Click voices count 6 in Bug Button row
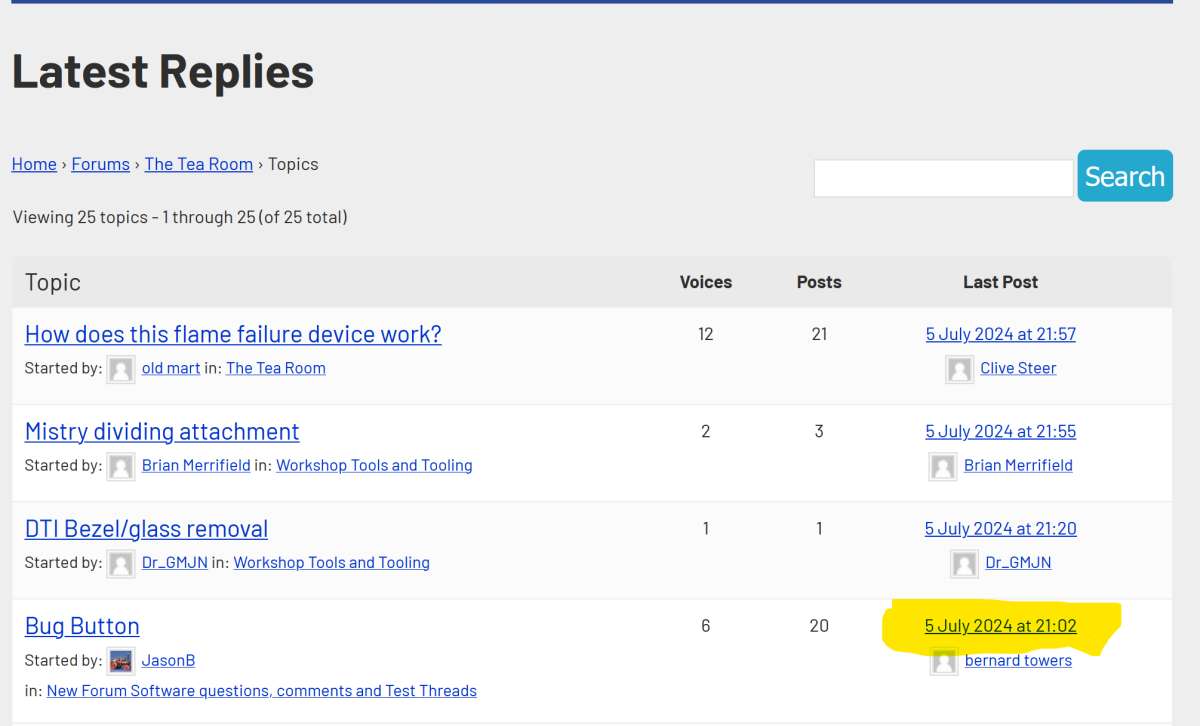Viewport: 1200px width, 726px height. pos(706,626)
